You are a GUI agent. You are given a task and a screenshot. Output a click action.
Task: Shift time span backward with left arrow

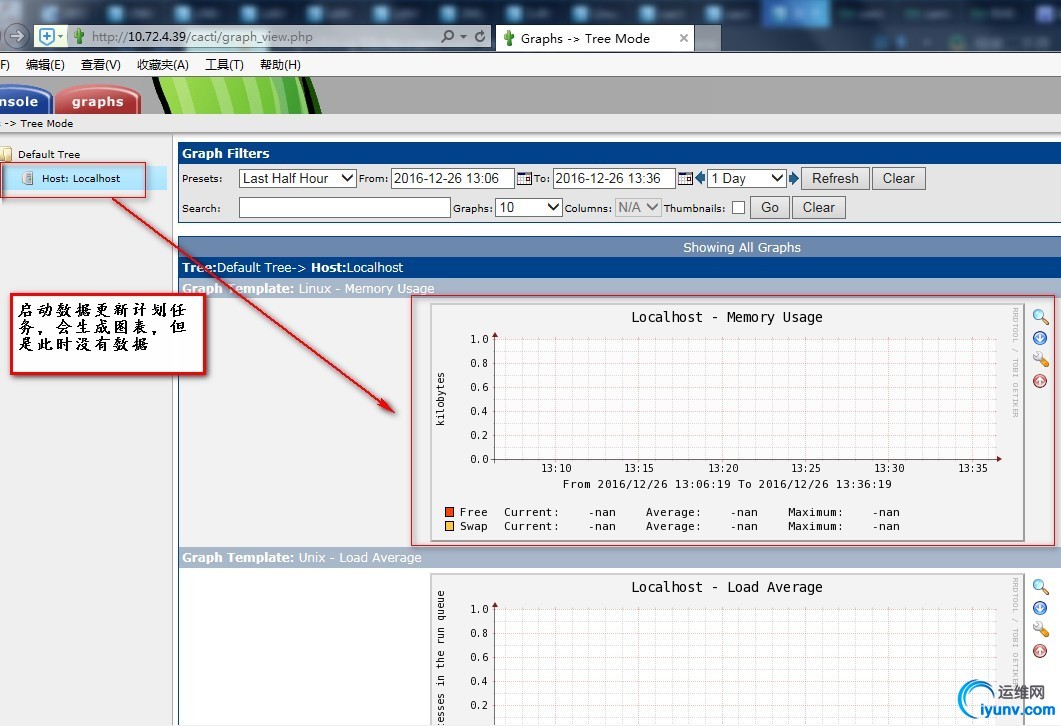click(700, 179)
